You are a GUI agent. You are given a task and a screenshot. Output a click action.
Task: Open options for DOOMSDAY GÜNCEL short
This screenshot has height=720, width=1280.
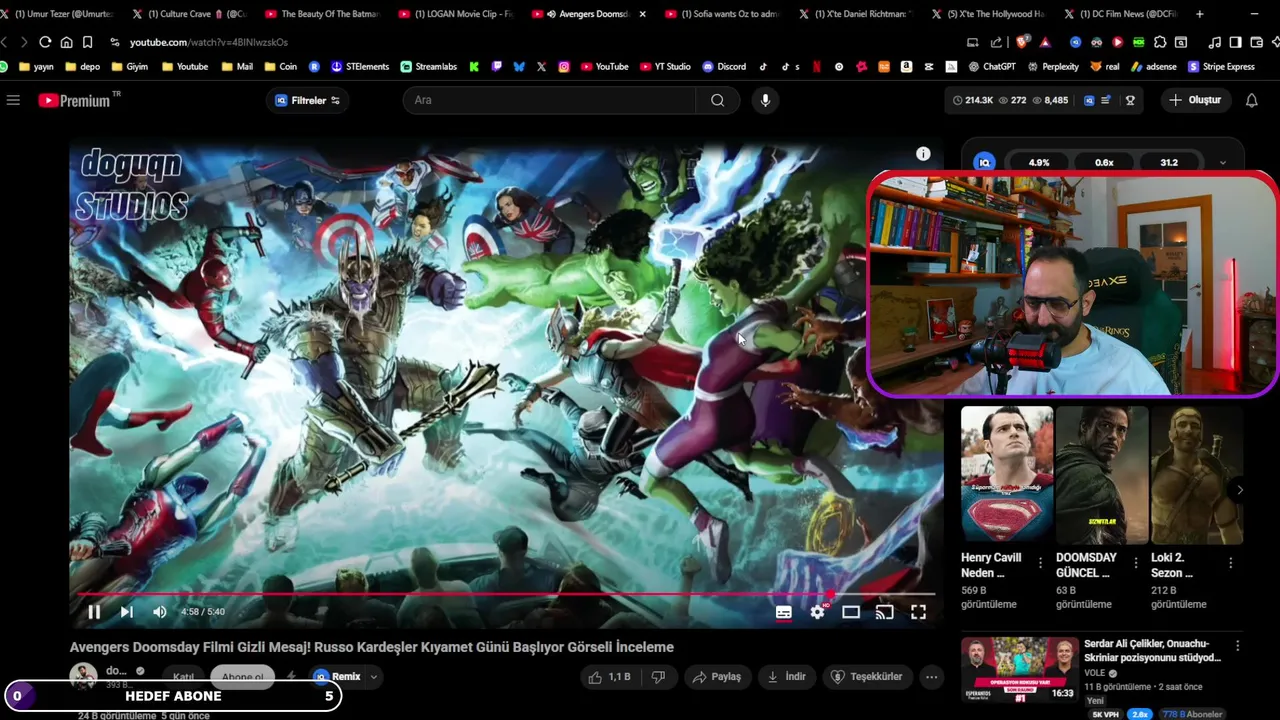tap(1135, 563)
